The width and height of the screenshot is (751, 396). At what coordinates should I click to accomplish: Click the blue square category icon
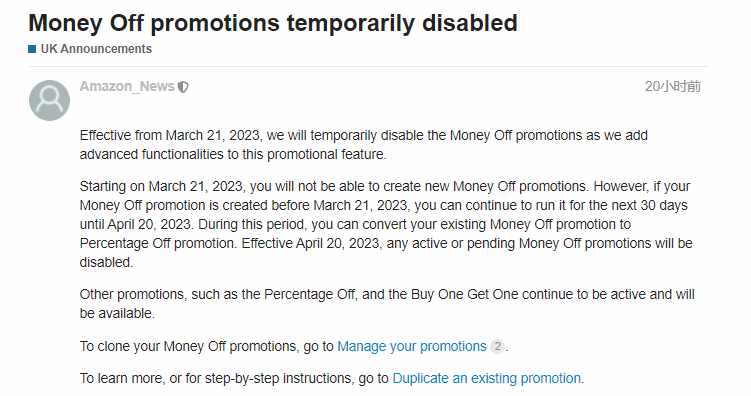point(32,49)
